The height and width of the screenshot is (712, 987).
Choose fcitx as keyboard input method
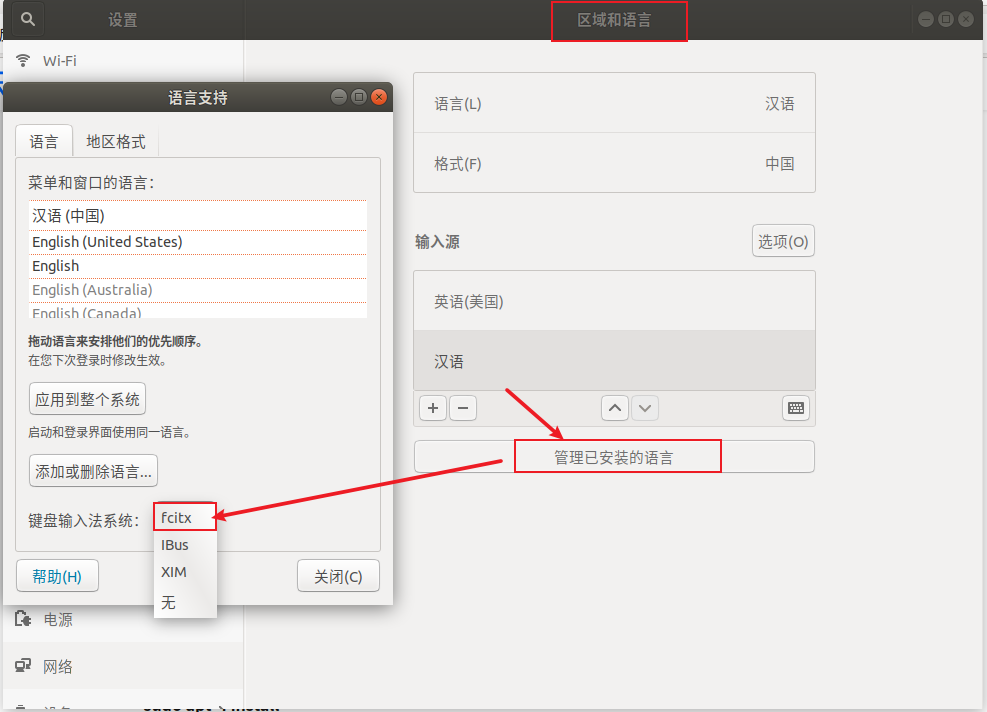point(185,517)
